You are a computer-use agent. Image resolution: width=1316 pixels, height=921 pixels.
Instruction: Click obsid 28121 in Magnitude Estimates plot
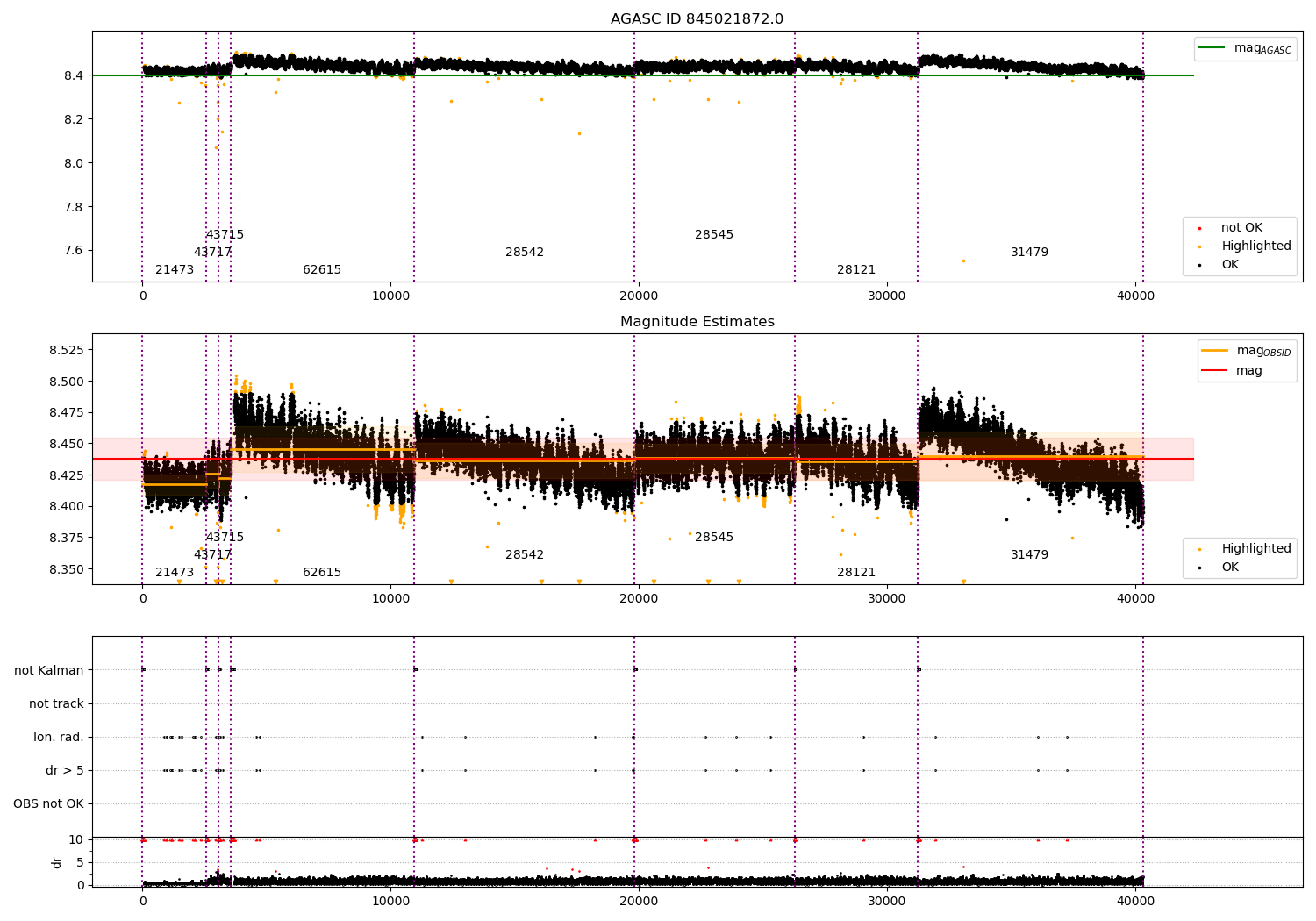(856, 573)
